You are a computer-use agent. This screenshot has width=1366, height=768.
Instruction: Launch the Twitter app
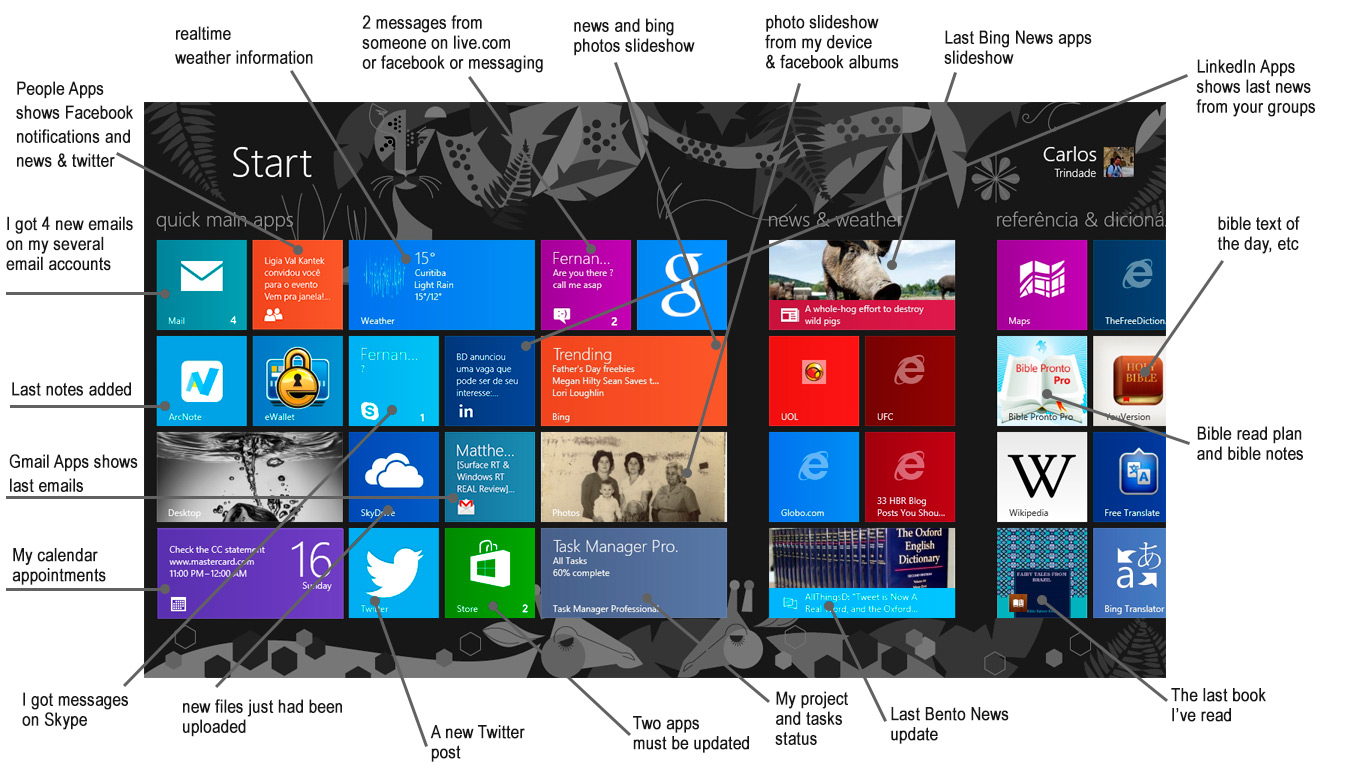coord(393,572)
